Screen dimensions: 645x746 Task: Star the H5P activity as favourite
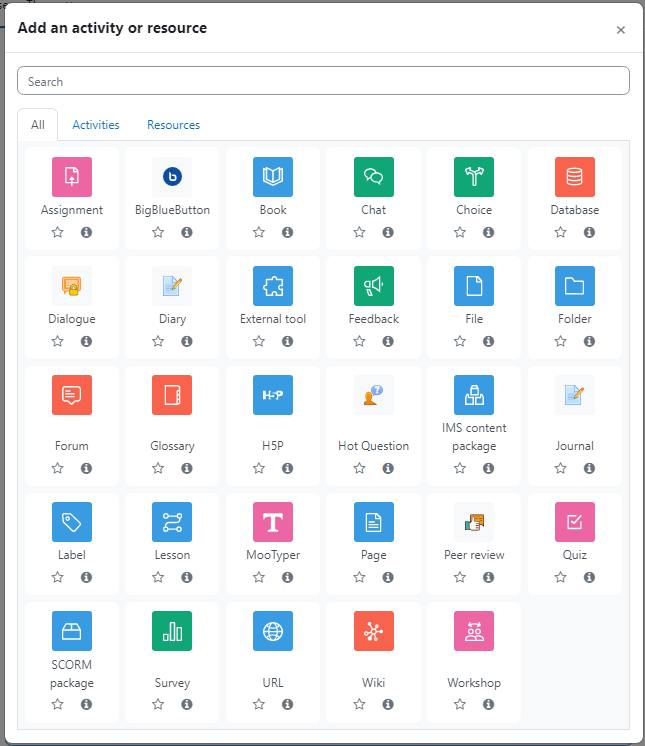click(259, 468)
